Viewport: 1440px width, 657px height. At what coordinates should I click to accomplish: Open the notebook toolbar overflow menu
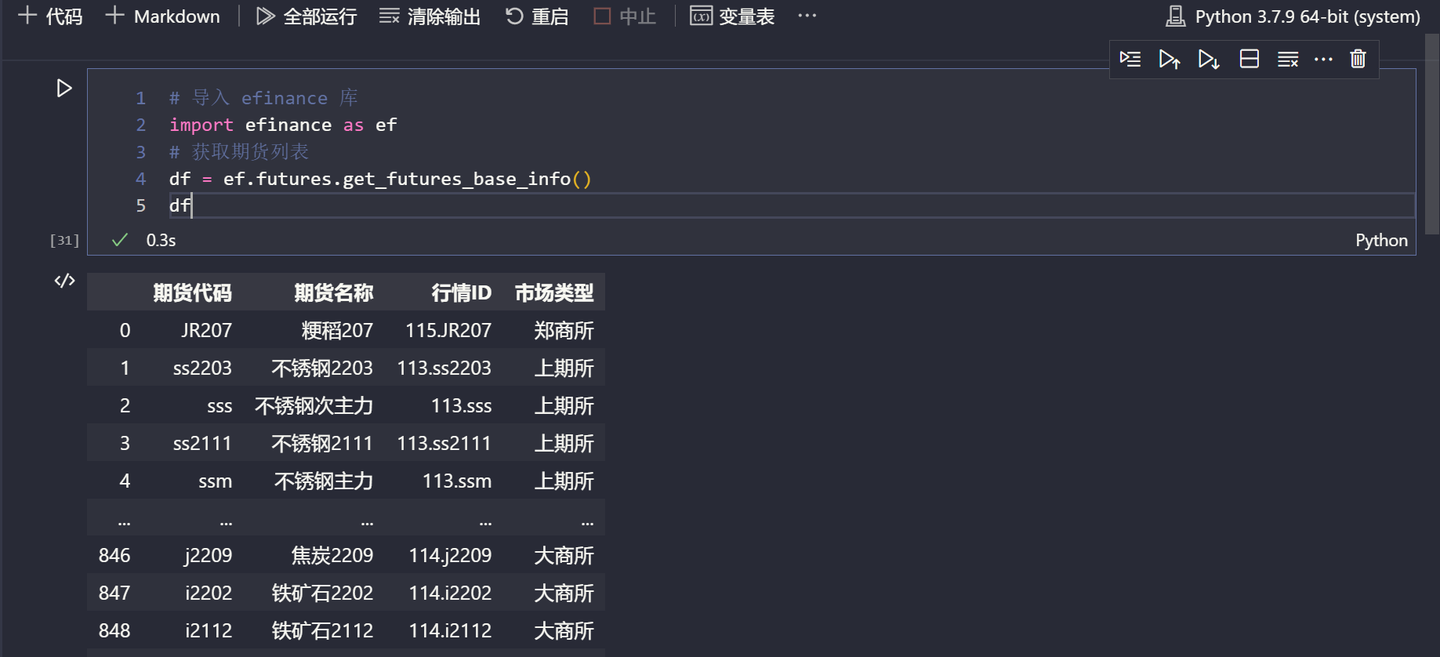(806, 15)
